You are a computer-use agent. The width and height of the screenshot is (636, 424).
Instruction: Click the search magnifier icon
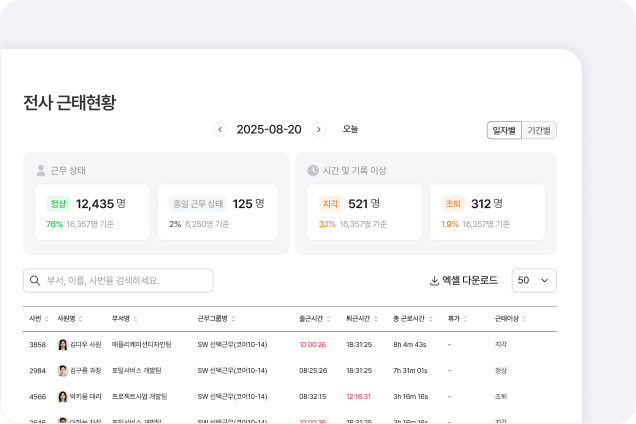click(x=35, y=280)
